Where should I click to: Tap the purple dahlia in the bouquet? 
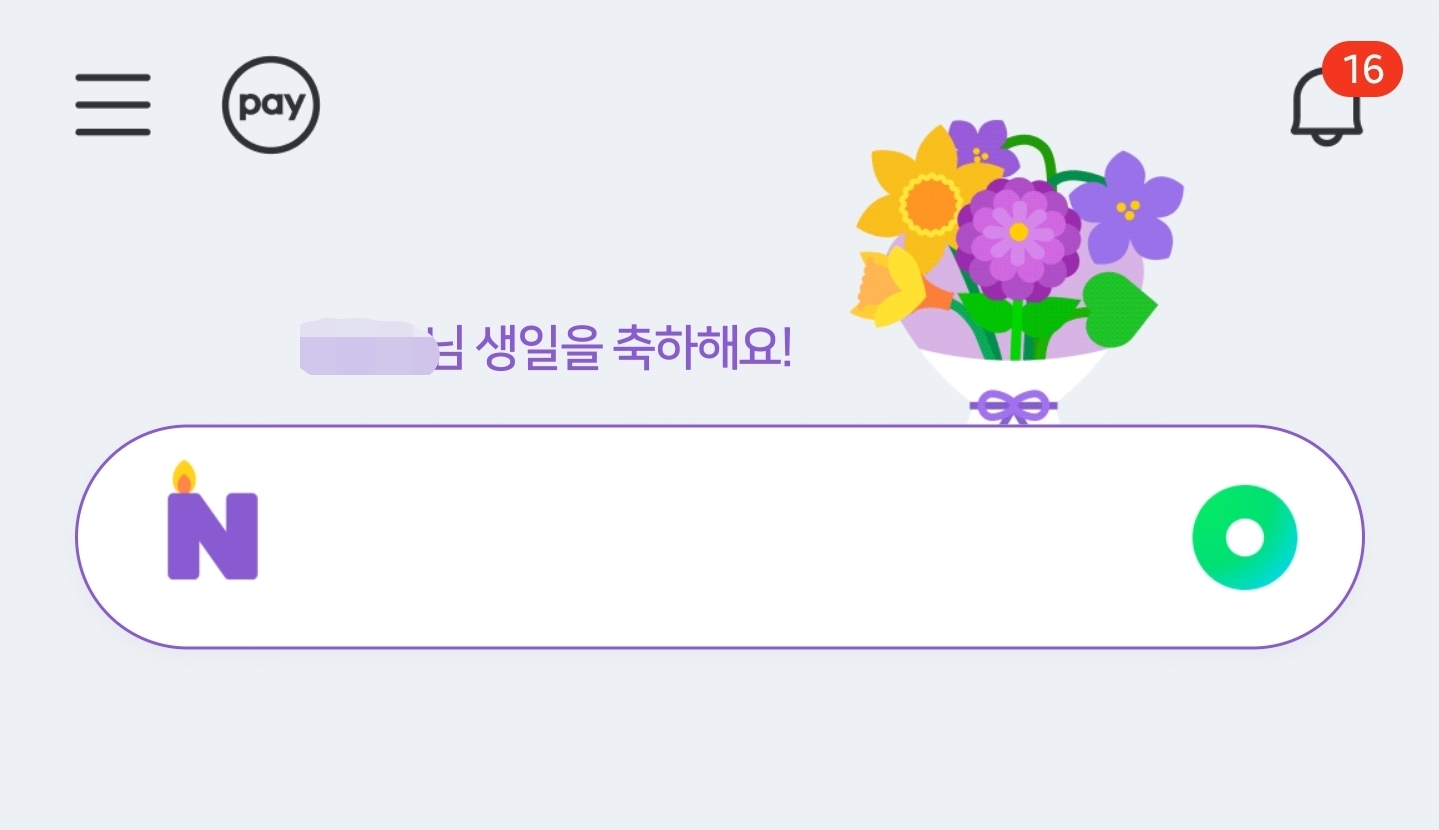pos(1017,237)
